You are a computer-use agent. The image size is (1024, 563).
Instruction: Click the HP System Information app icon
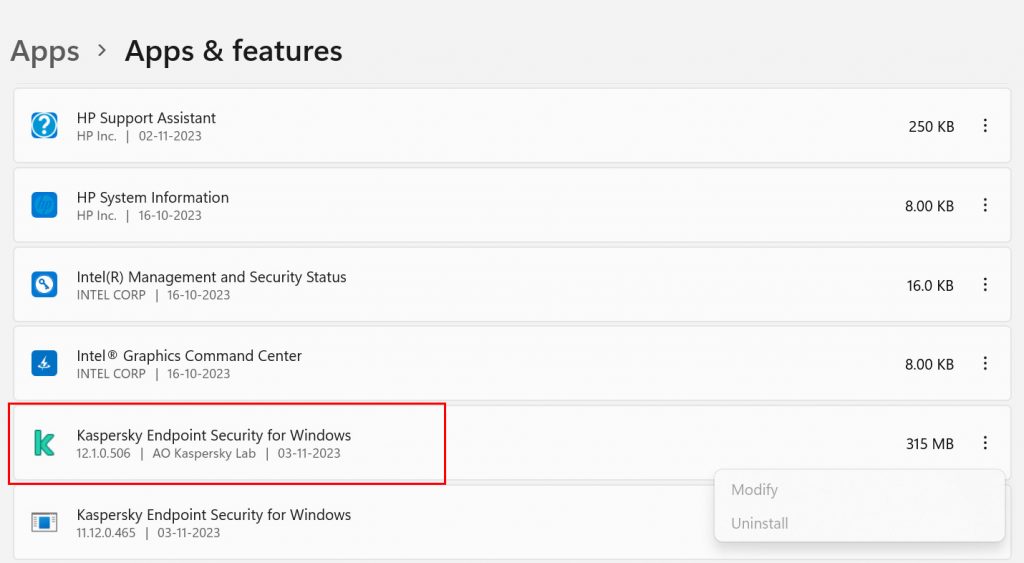[x=44, y=205]
